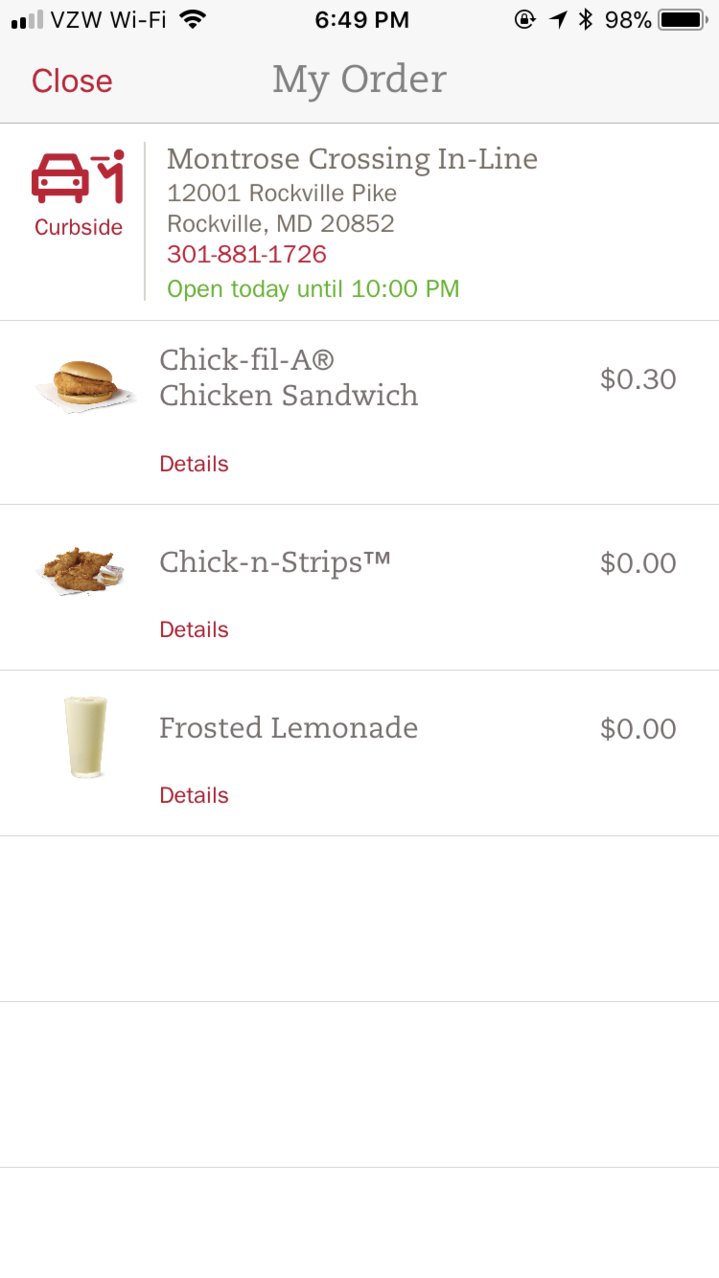Open Details for Chick-n-Strips
719x1278 pixels.
pyautogui.click(x=194, y=630)
